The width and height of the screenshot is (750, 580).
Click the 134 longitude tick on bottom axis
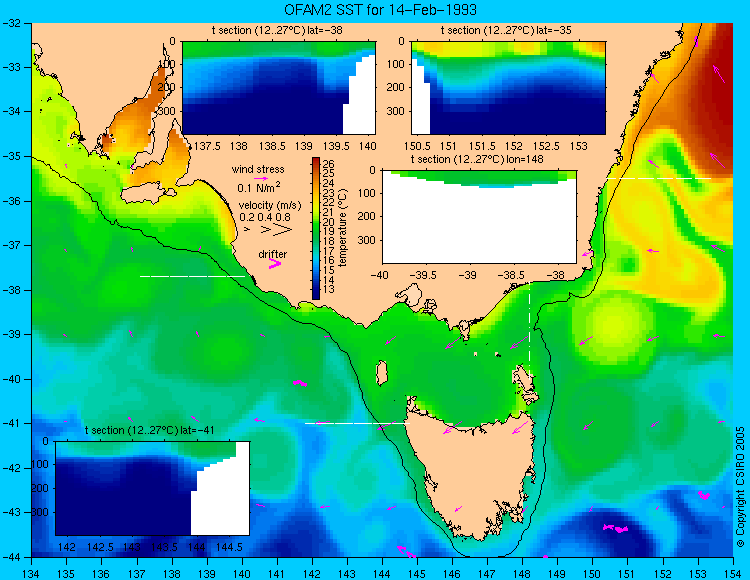point(32,573)
